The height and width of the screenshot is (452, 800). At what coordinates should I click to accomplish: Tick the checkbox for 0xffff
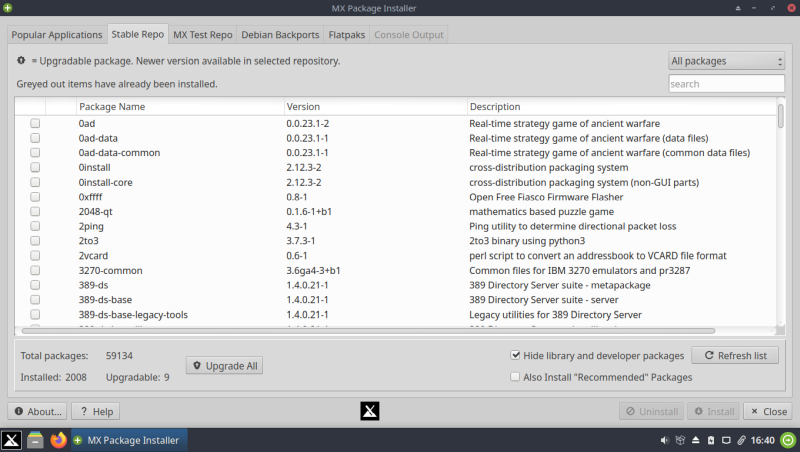pos(35,197)
